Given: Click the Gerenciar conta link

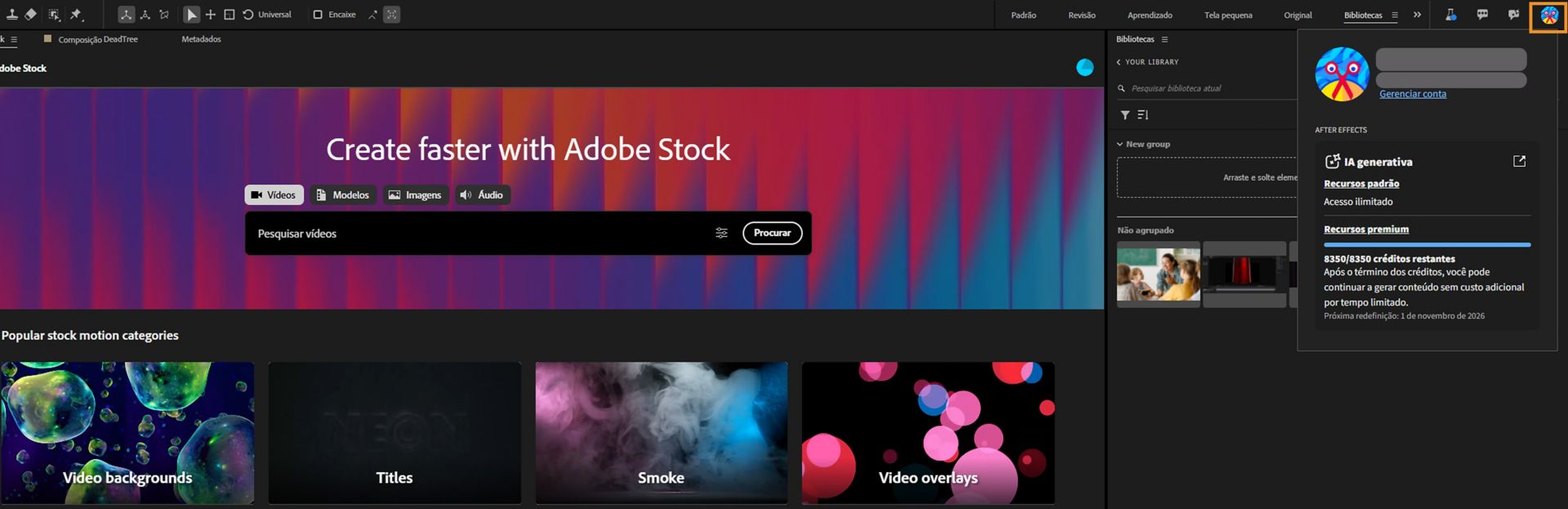Looking at the screenshot, I should 1413,94.
